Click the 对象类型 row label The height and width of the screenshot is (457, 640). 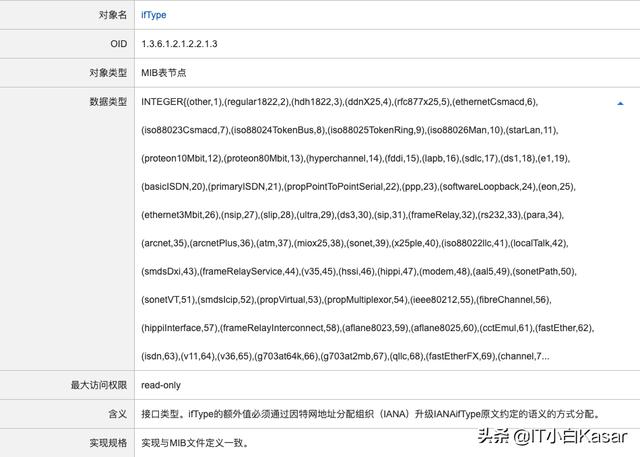point(108,73)
